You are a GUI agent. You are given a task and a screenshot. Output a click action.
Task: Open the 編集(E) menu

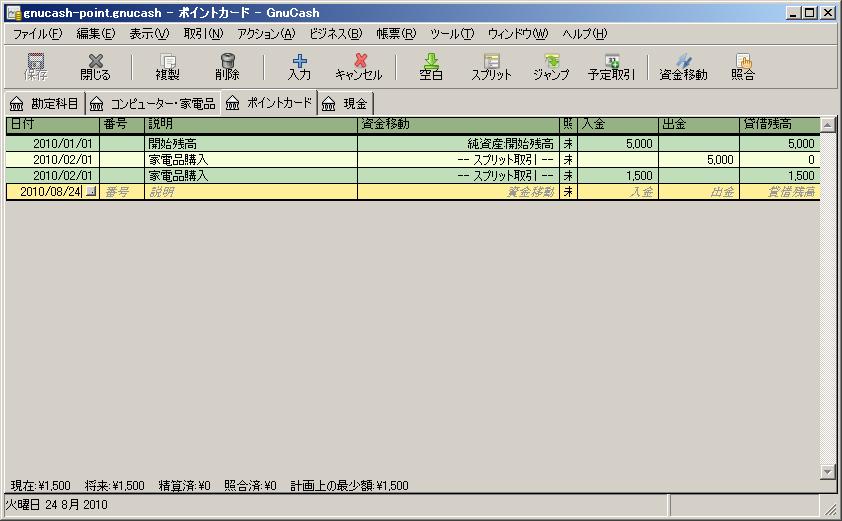tap(96, 34)
